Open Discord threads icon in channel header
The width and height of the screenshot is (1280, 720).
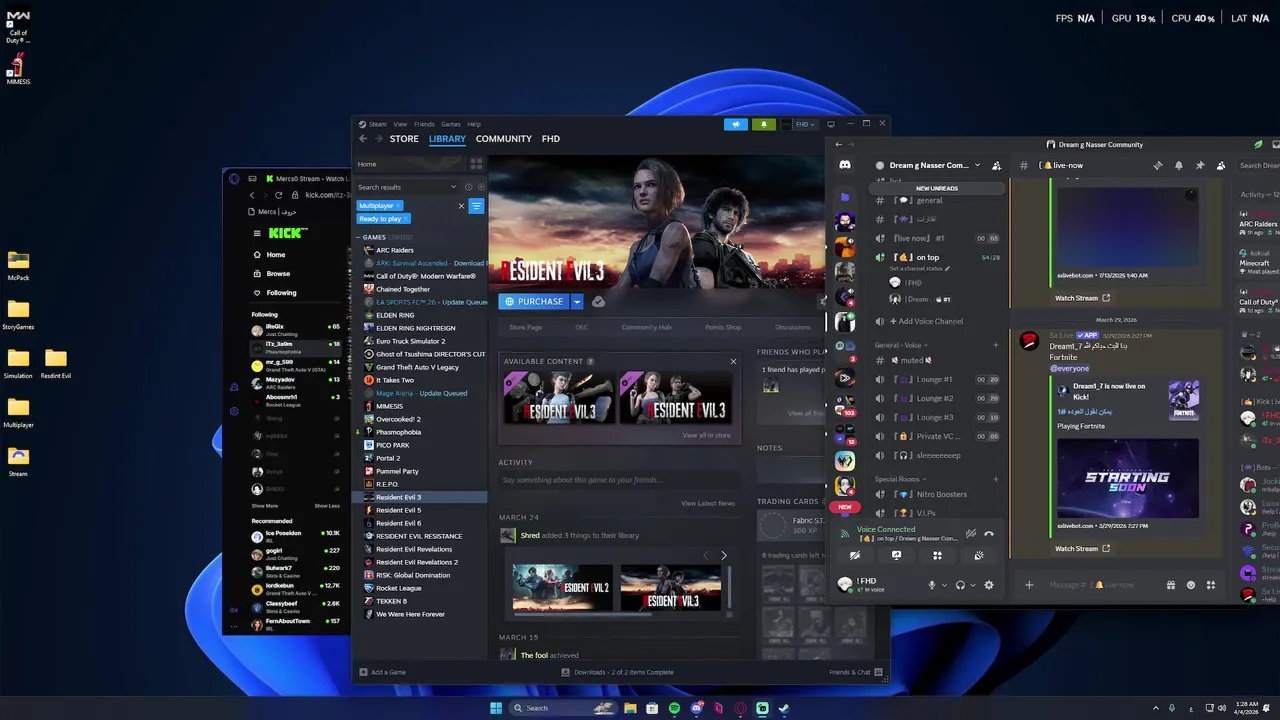[x=1157, y=165]
